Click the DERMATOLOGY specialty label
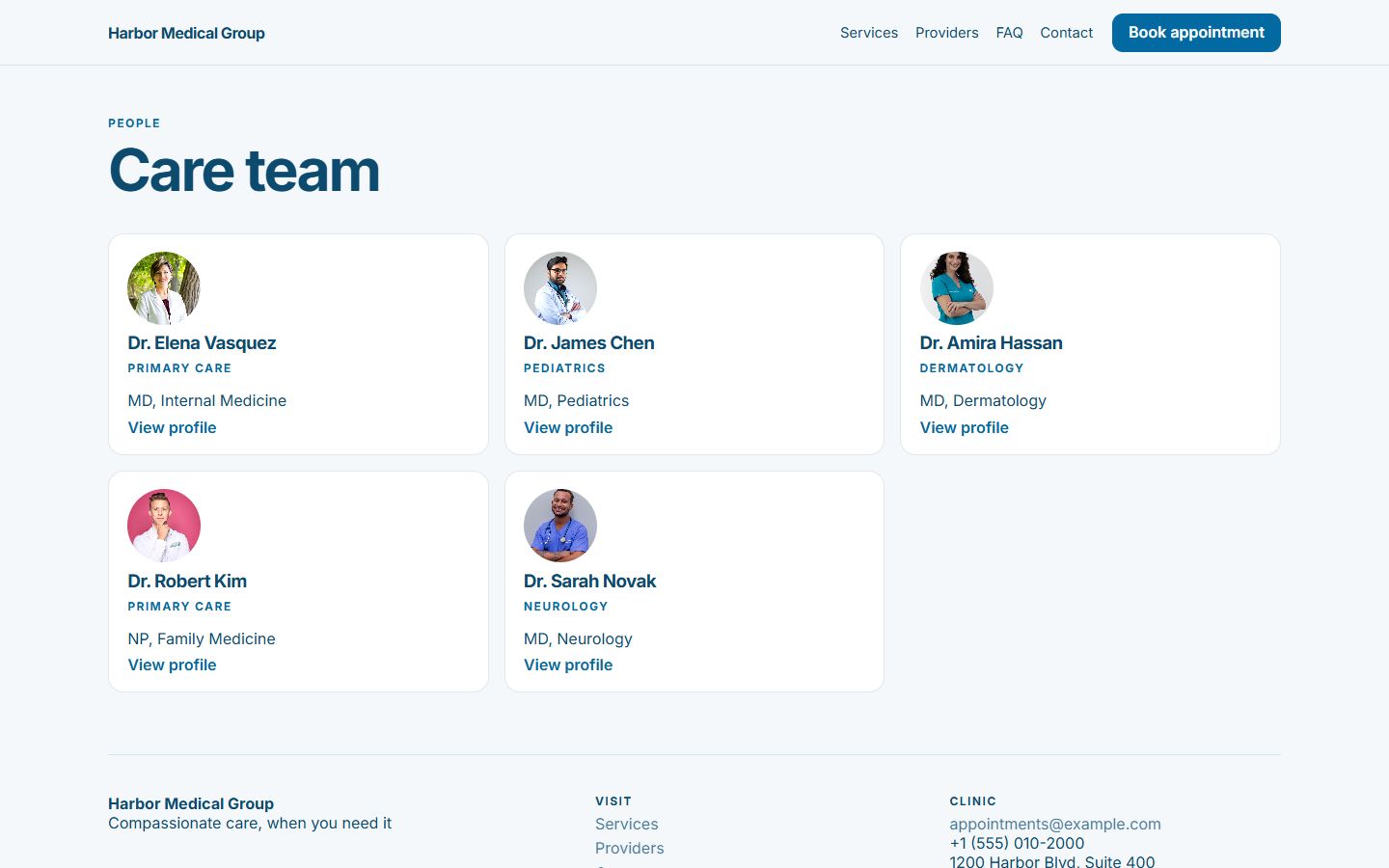This screenshot has height=868, width=1389. coord(972,368)
